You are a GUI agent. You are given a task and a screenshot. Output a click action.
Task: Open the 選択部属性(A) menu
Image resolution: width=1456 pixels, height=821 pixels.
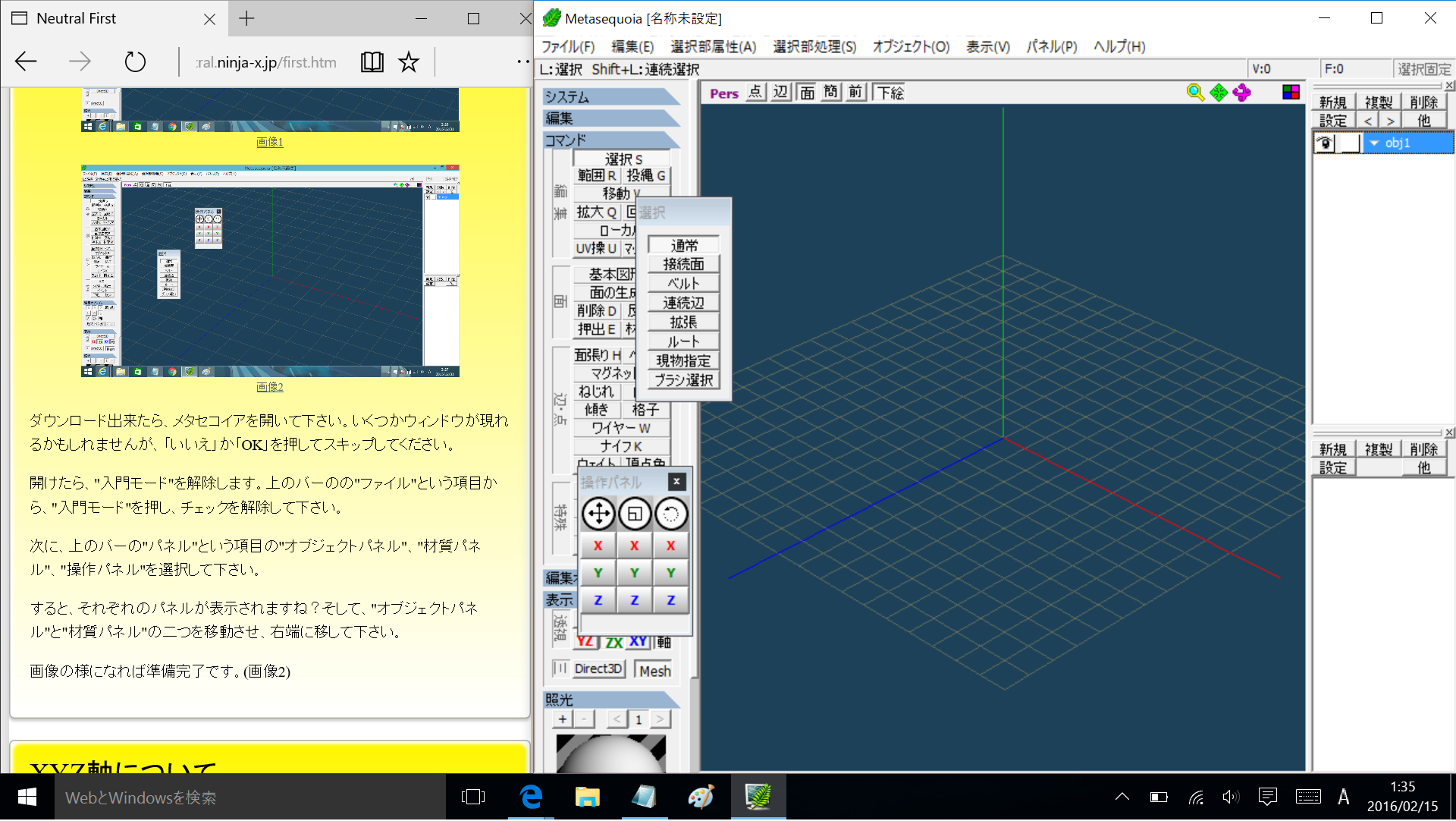tap(713, 46)
